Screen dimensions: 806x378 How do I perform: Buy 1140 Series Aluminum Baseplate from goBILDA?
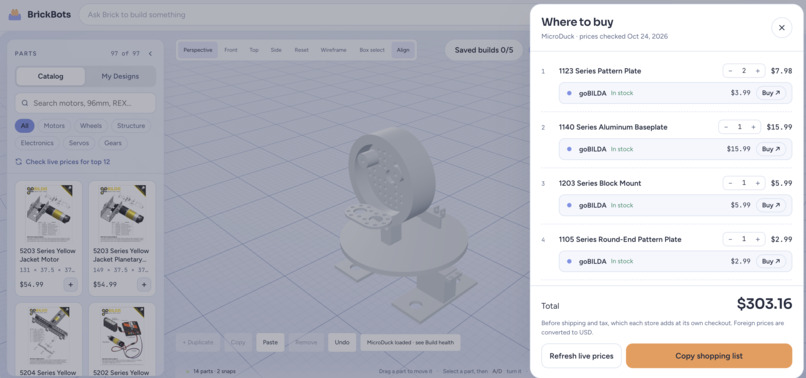tap(771, 149)
